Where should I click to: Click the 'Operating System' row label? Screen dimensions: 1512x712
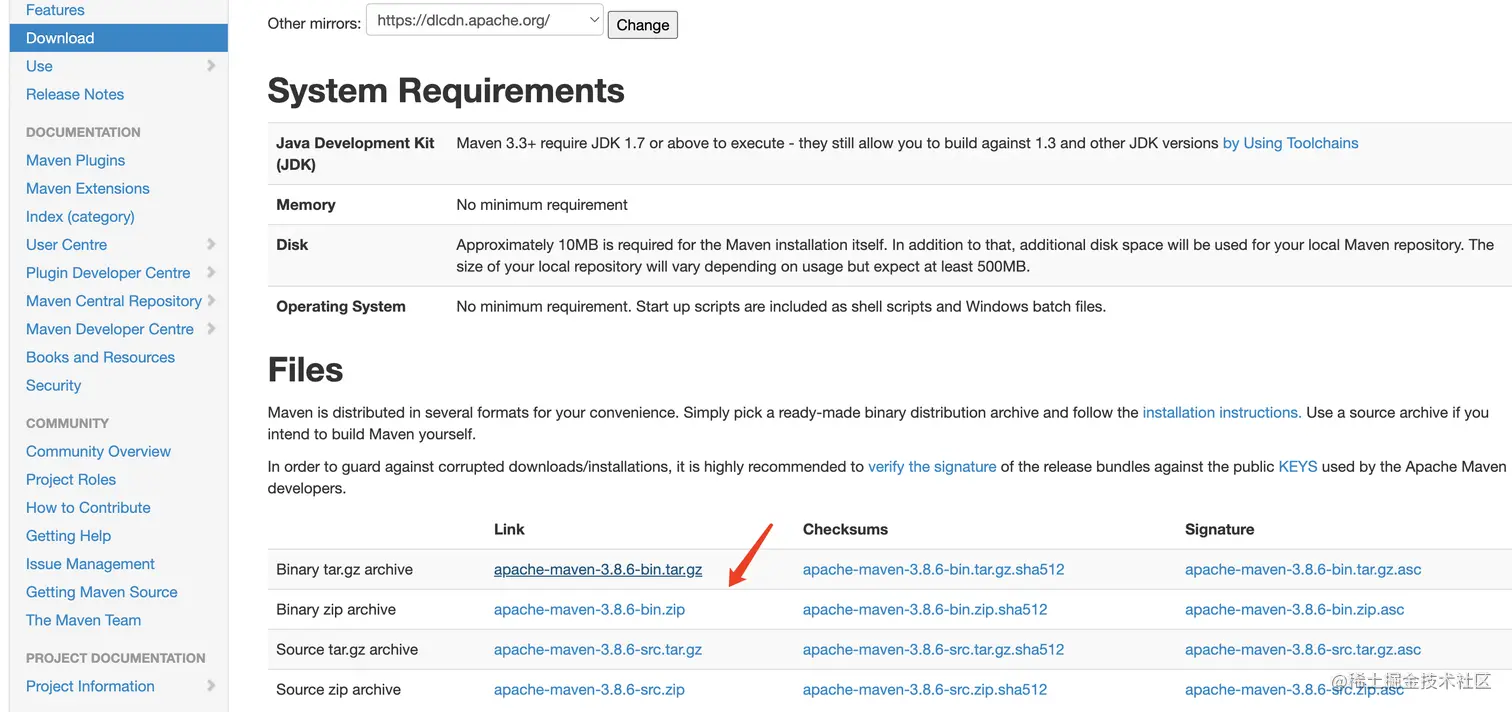coord(341,307)
